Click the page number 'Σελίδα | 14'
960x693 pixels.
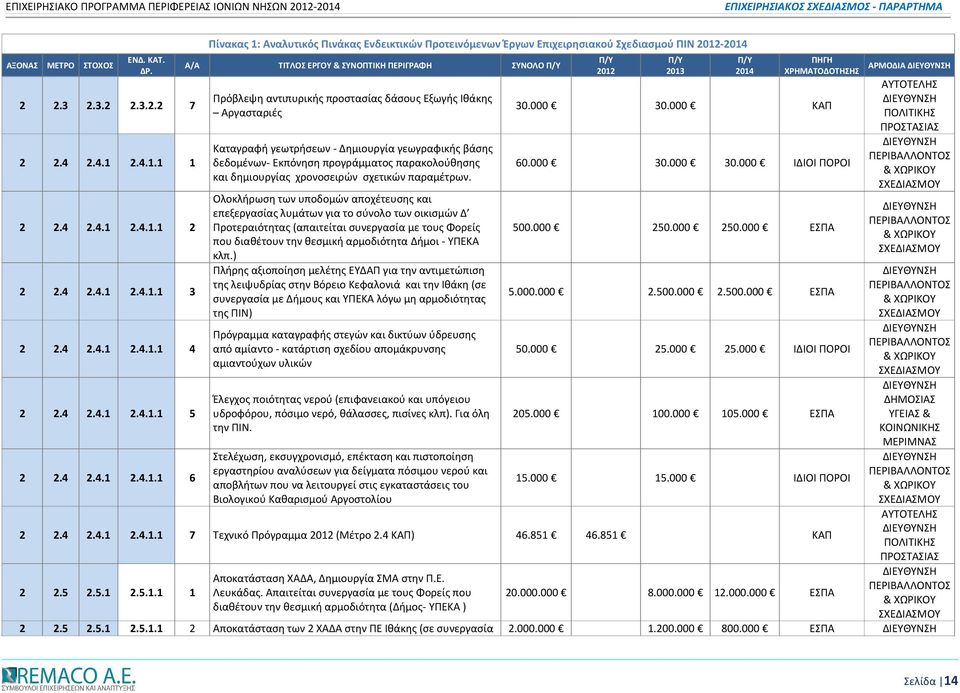pyautogui.click(x=930, y=680)
